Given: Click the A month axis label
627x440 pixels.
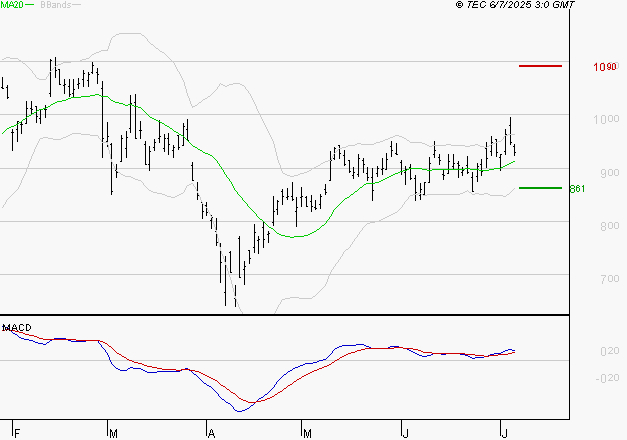Looking at the screenshot, I should pos(212,433).
